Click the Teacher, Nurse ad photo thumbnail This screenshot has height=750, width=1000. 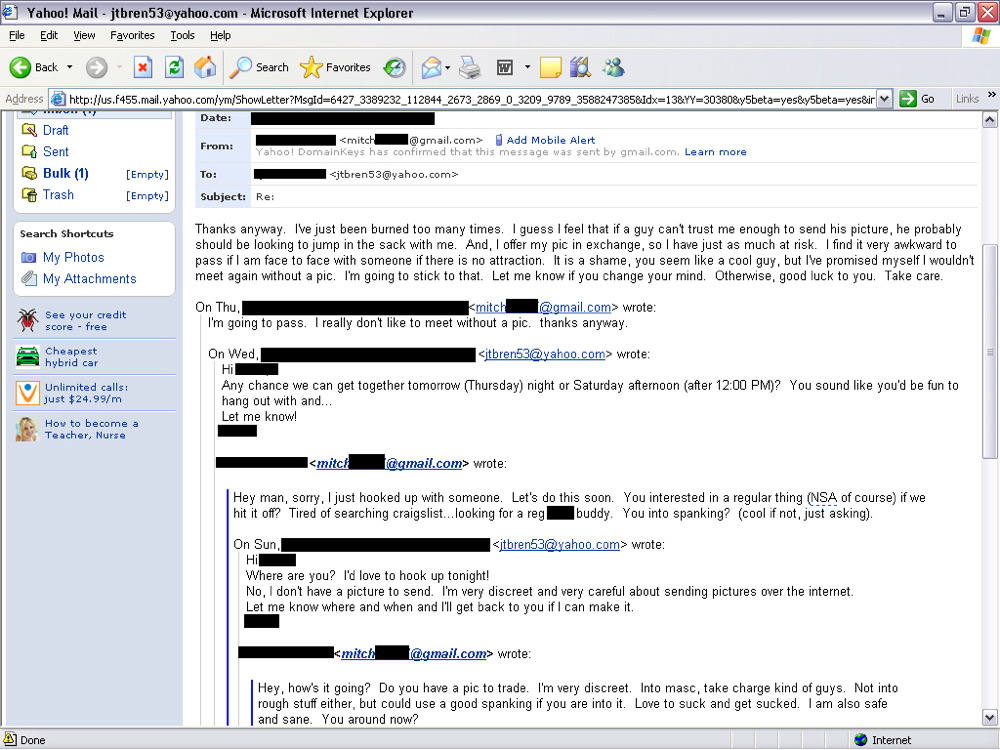tap(27, 429)
